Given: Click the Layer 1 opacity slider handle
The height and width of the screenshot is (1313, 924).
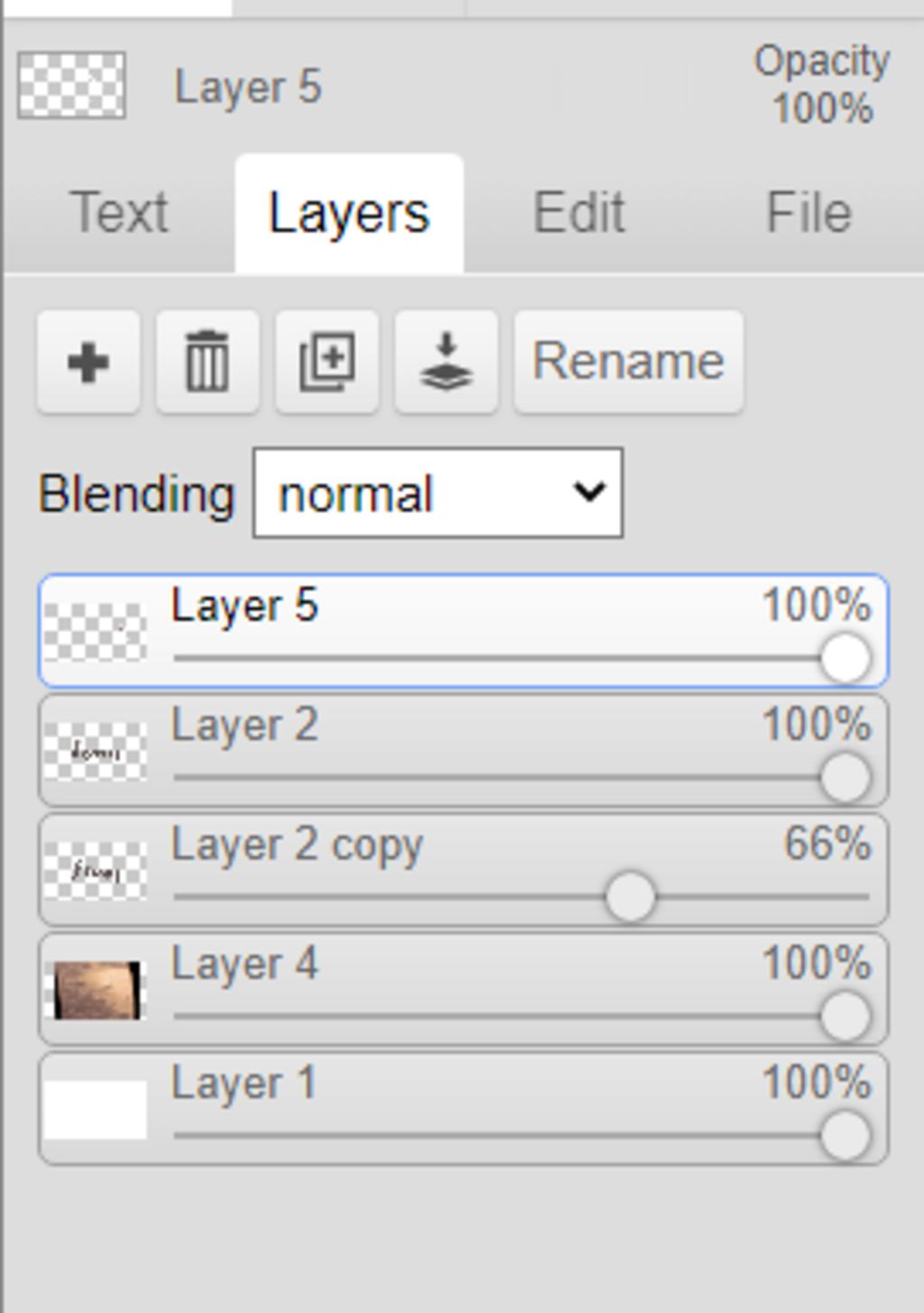Looking at the screenshot, I should point(845,1136).
